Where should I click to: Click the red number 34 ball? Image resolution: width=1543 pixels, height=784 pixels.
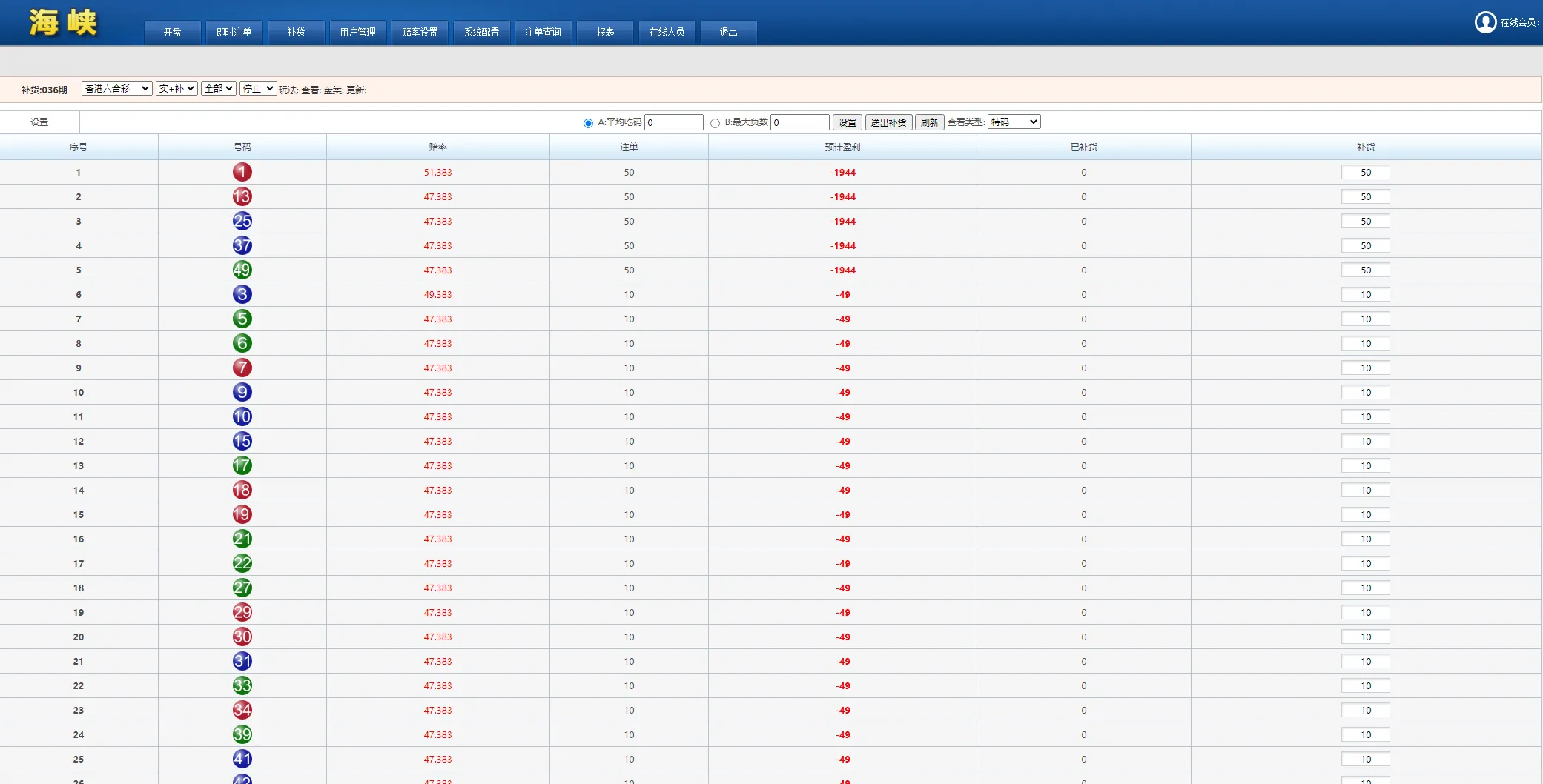tap(242, 710)
